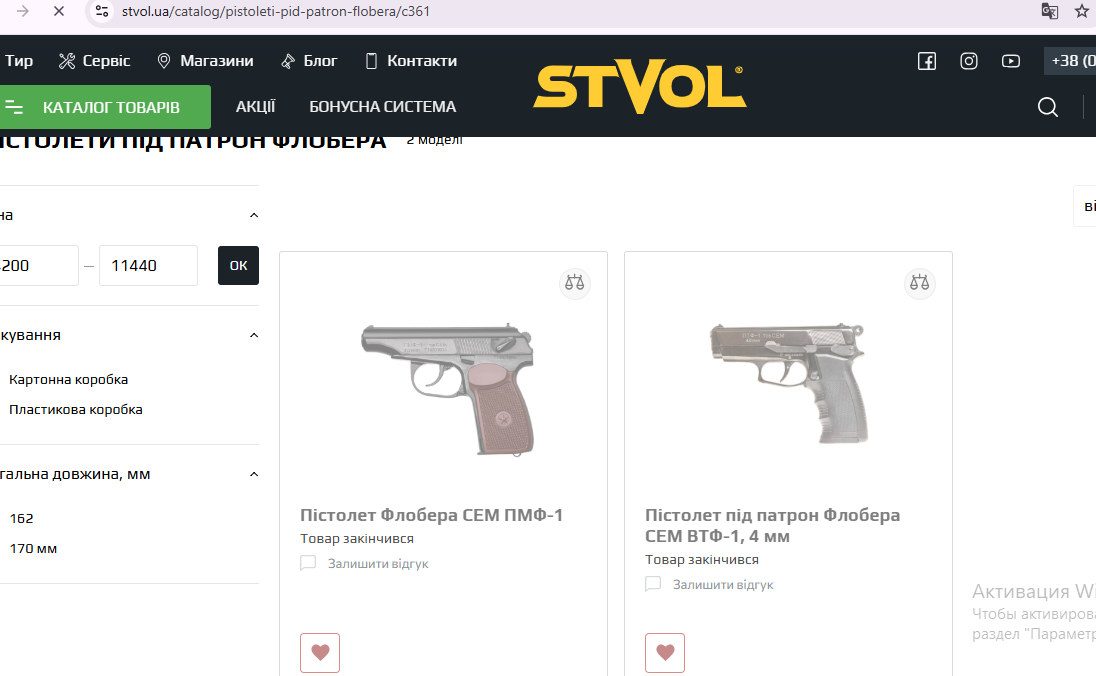Open the БОНУСНА СИСТЕМА menu item
This screenshot has height=676, width=1096.
pos(382,107)
